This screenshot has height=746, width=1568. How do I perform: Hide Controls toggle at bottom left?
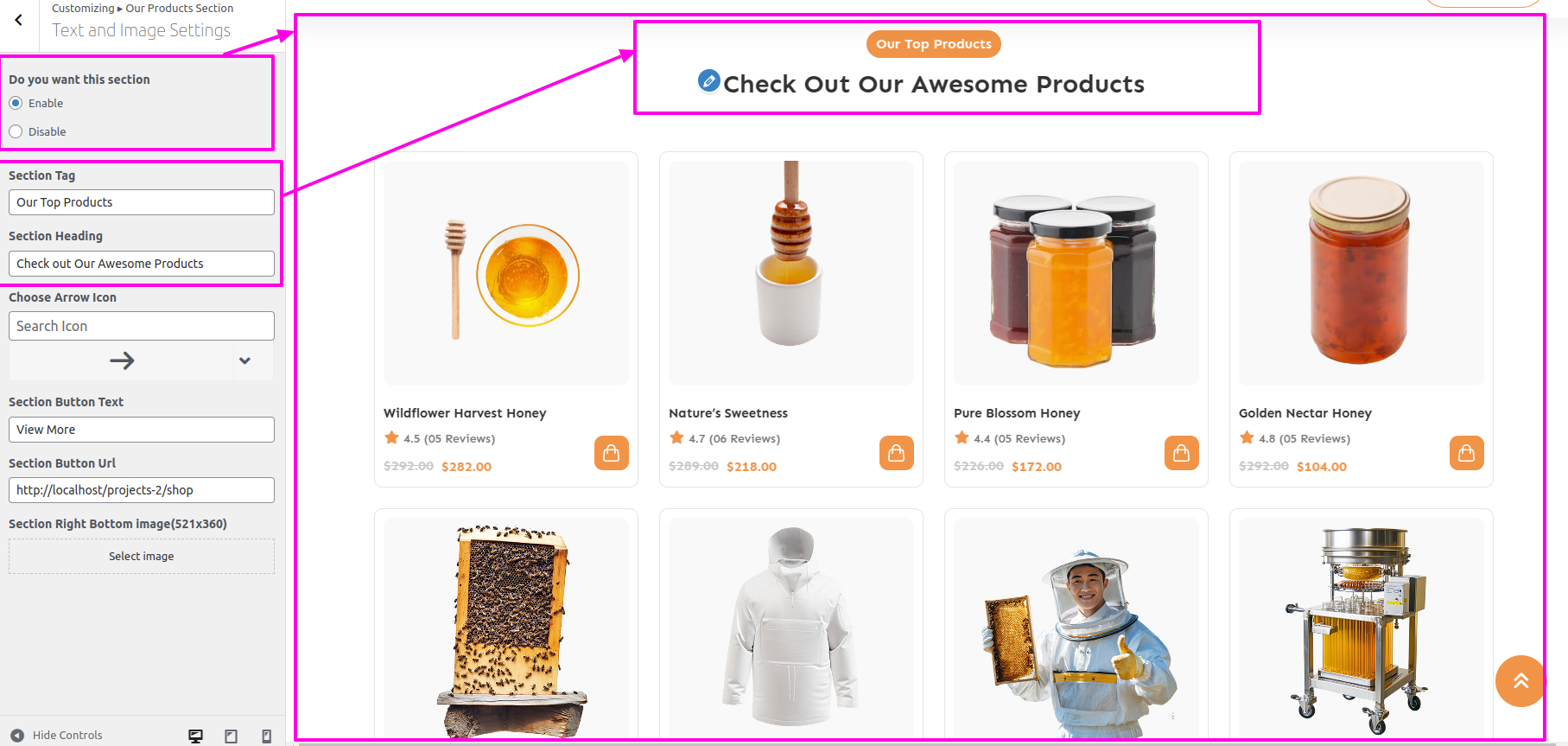click(x=57, y=735)
